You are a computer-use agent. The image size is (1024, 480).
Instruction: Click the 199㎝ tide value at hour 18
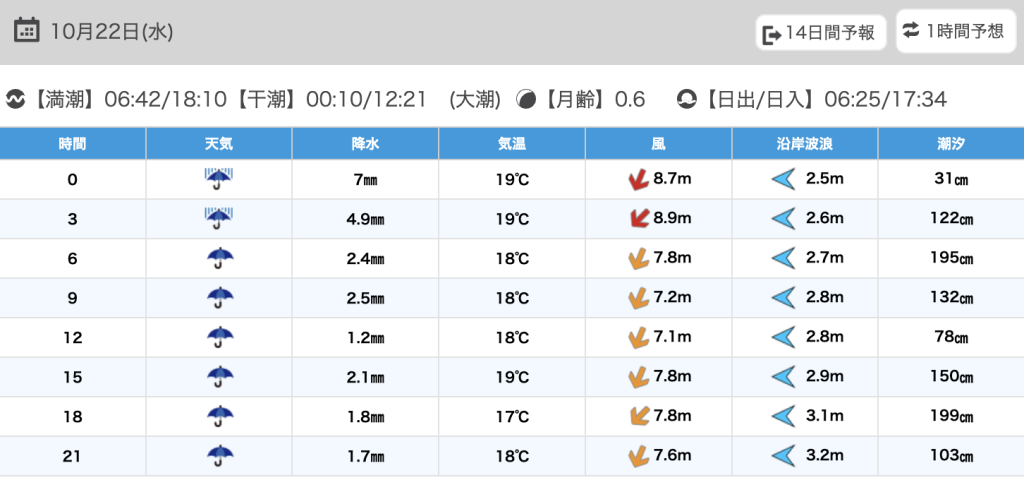(x=951, y=416)
